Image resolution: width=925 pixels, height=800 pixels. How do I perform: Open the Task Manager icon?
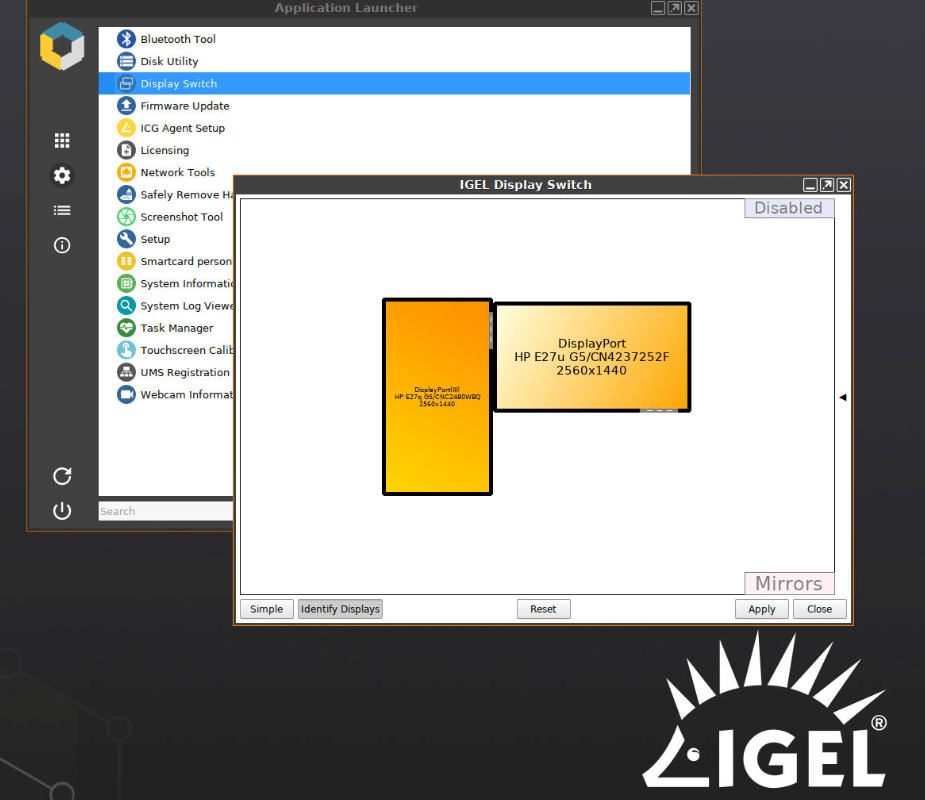tap(126, 328)
